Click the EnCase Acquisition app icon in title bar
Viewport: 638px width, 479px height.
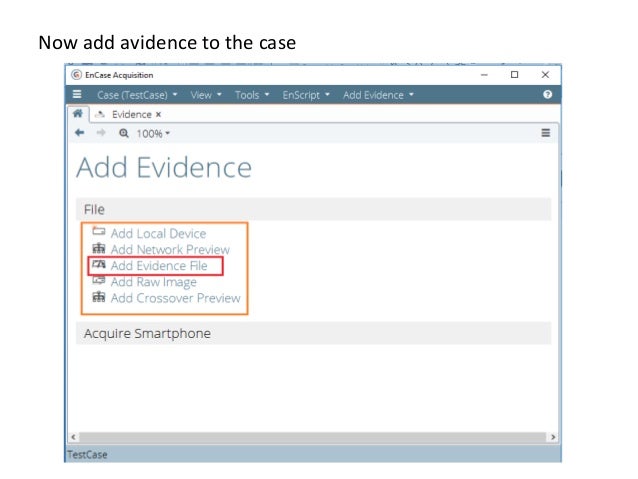point(76,75)
